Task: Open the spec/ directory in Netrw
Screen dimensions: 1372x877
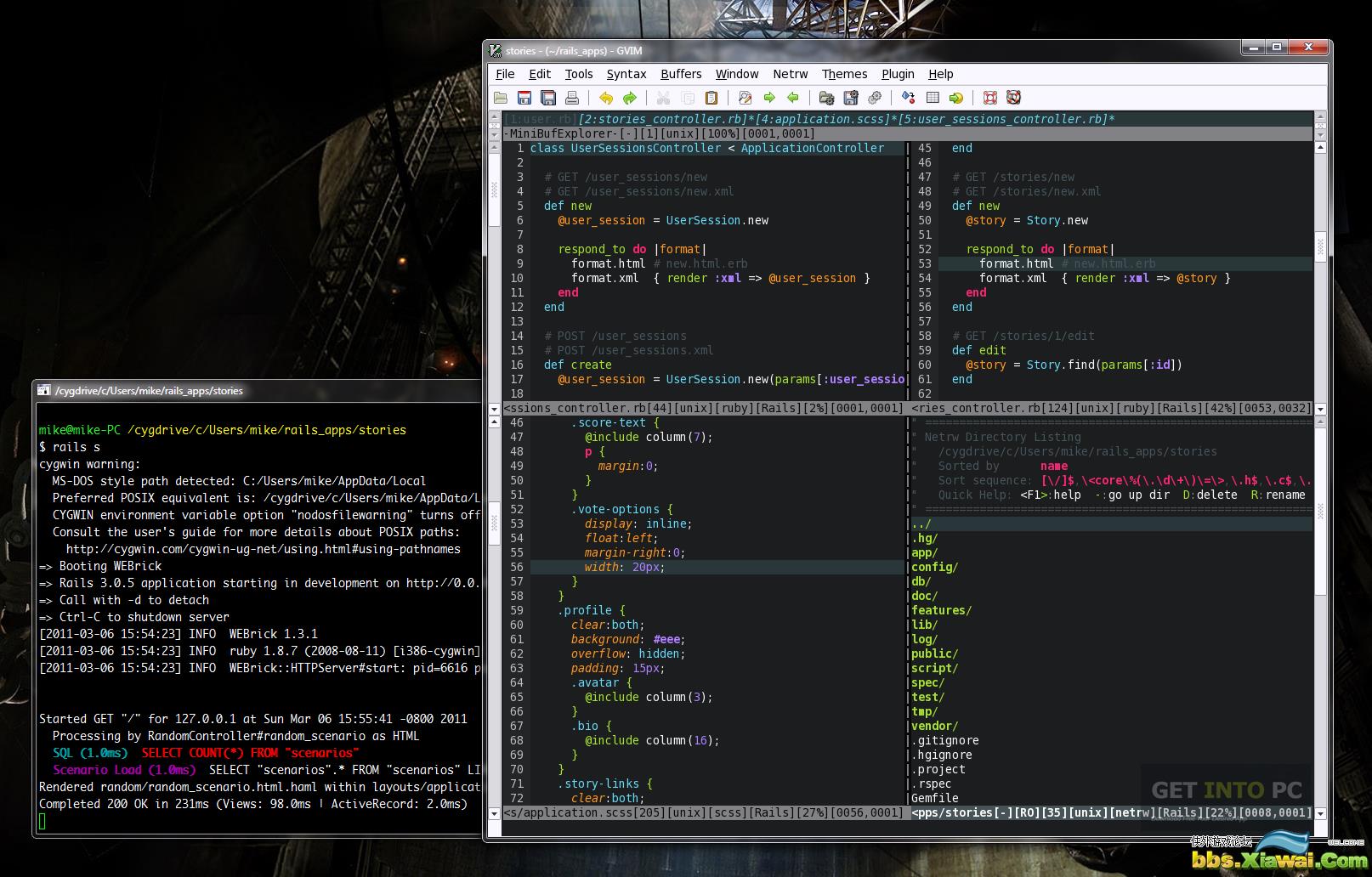Action: click(x=928, y=682)
